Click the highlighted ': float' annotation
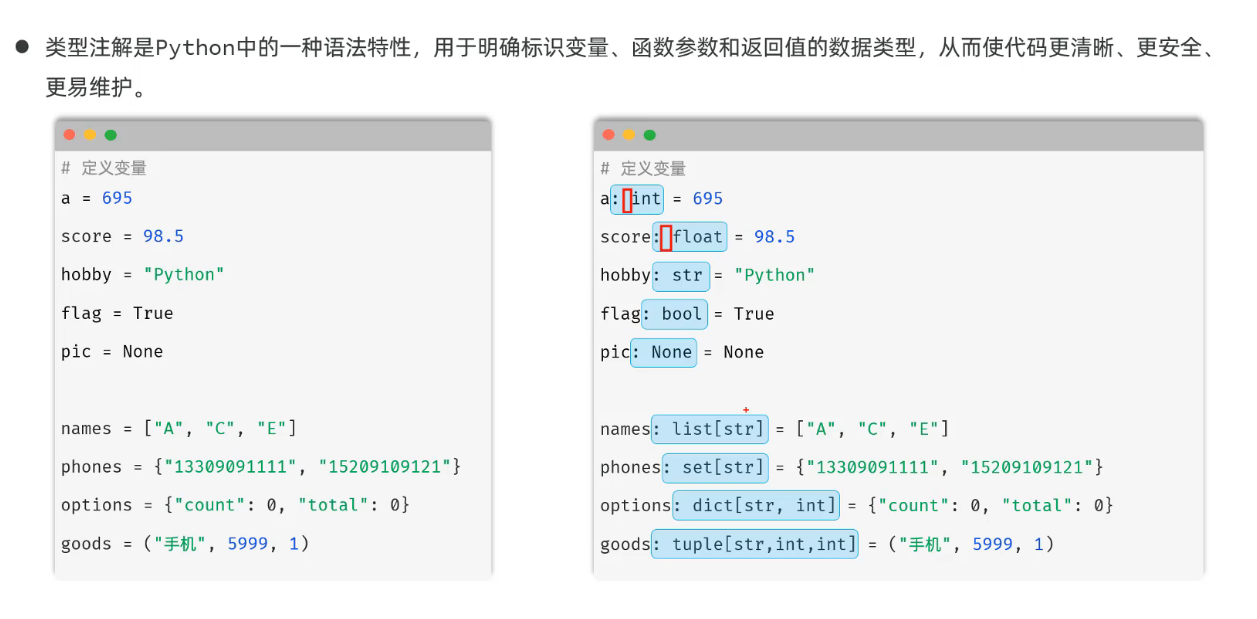 click(690, 237)
